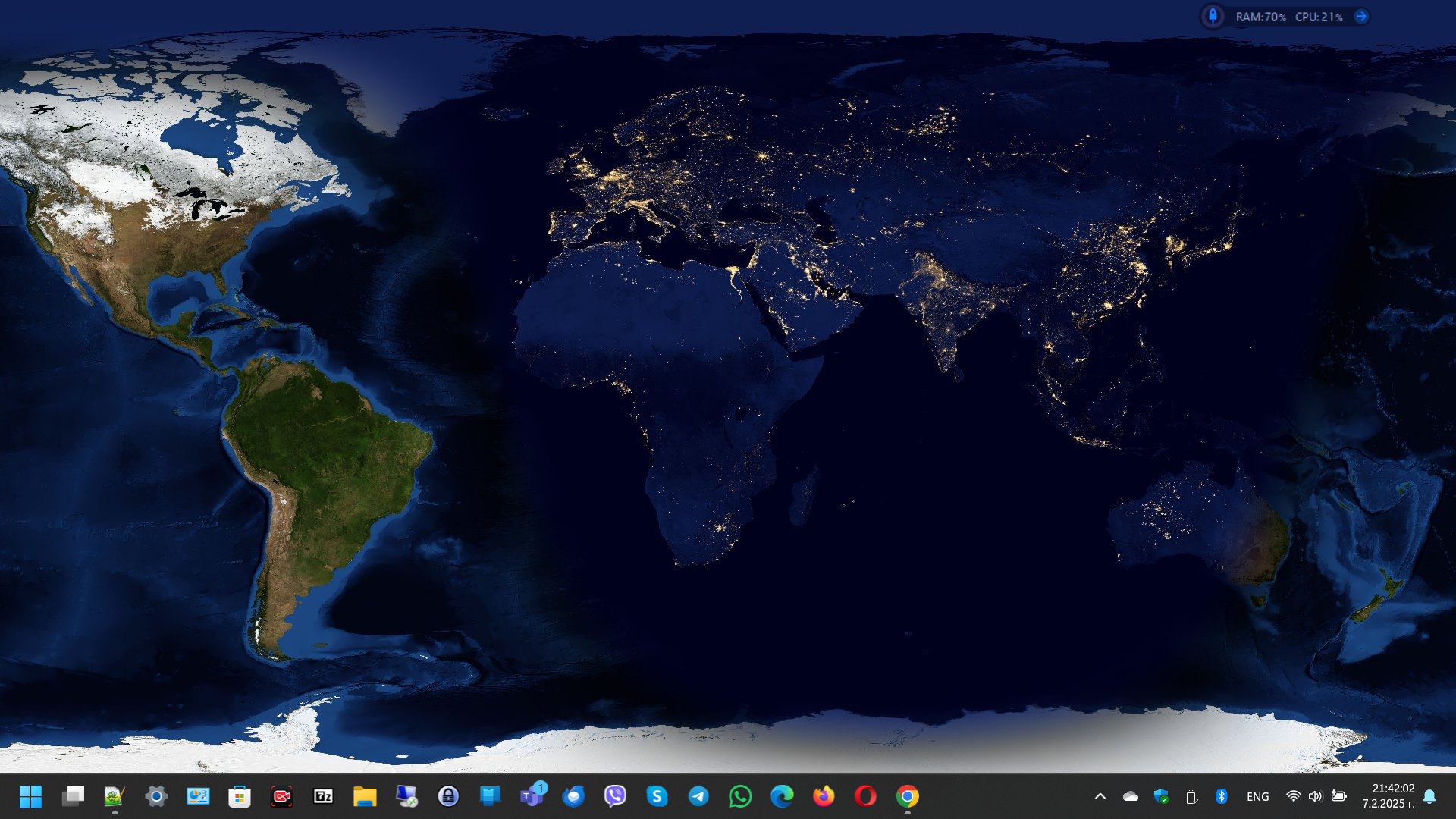
Task: Open the volume speaker icon
Action: pyautogui.click(x=1316, y=796)
